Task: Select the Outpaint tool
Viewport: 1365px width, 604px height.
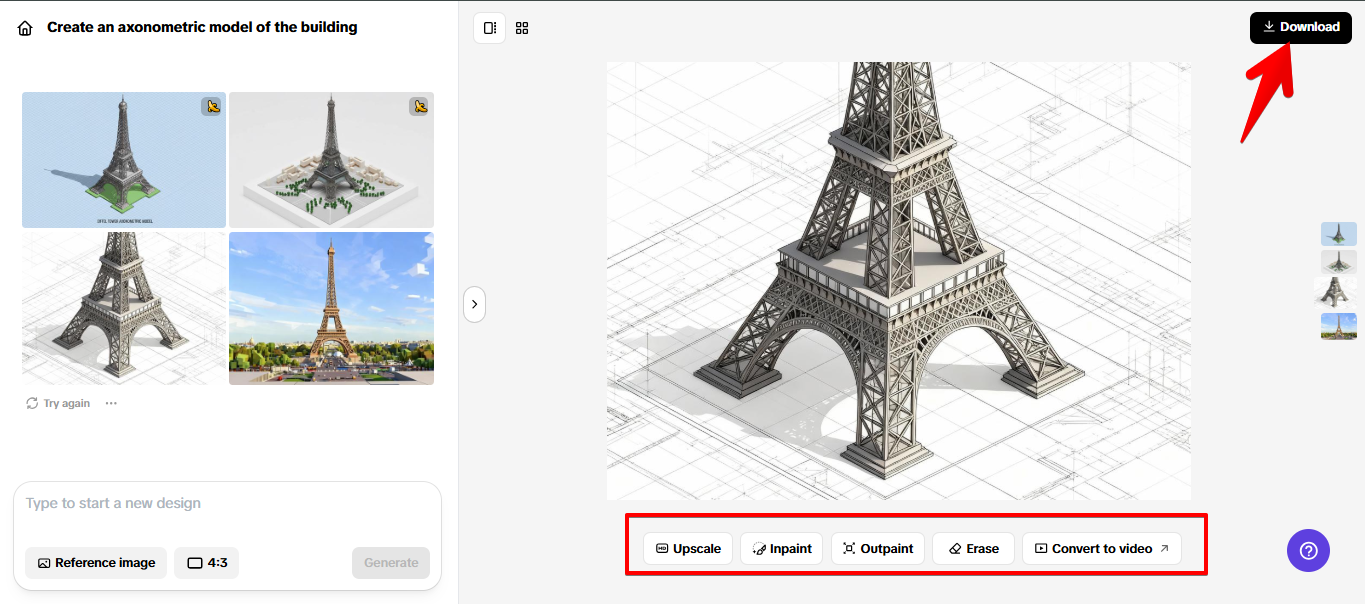Action: point(877,549)
